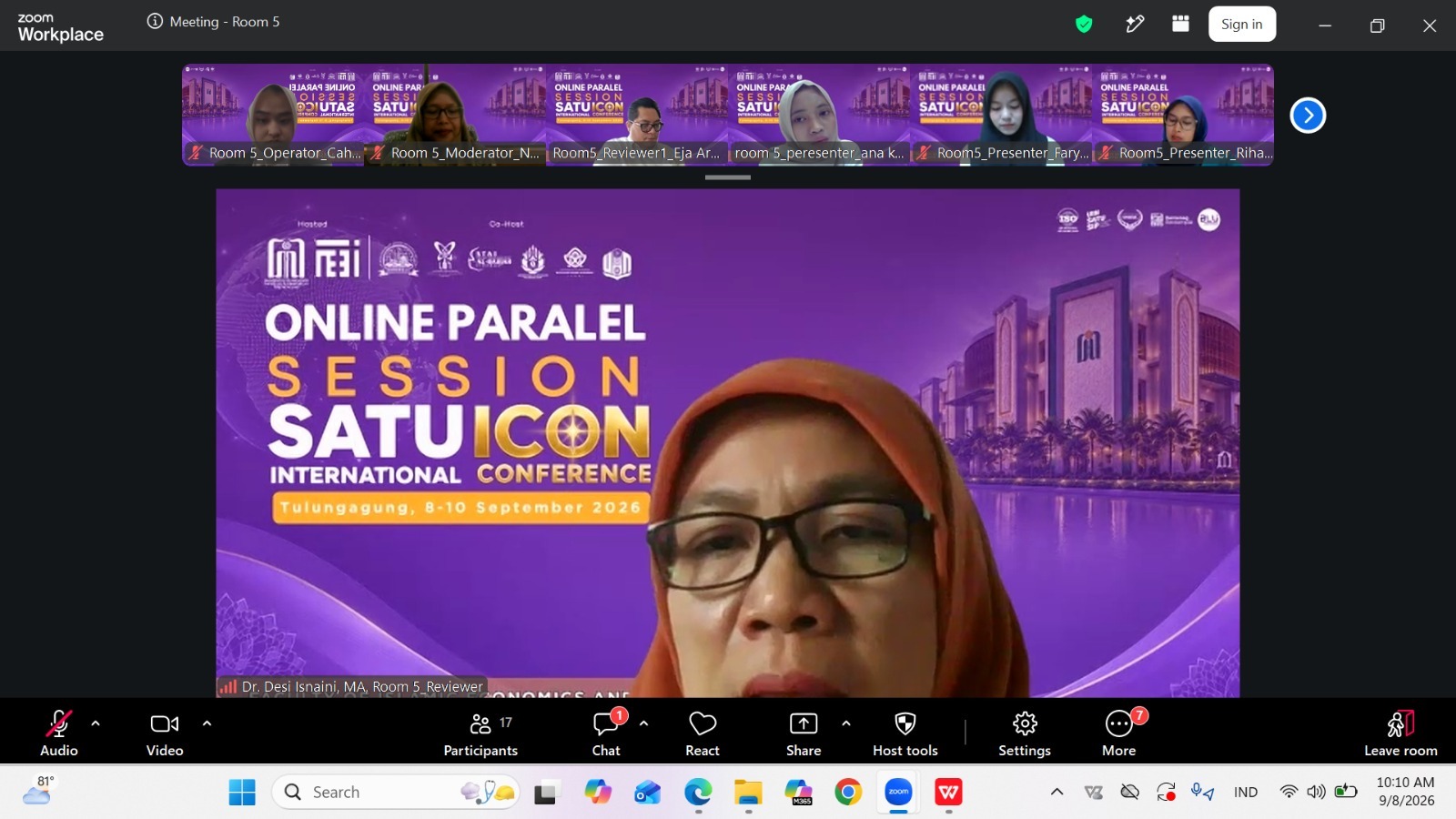
Task: Expand share options arrow beside Share
Action: pyautogui.click(x=846, y=723)
